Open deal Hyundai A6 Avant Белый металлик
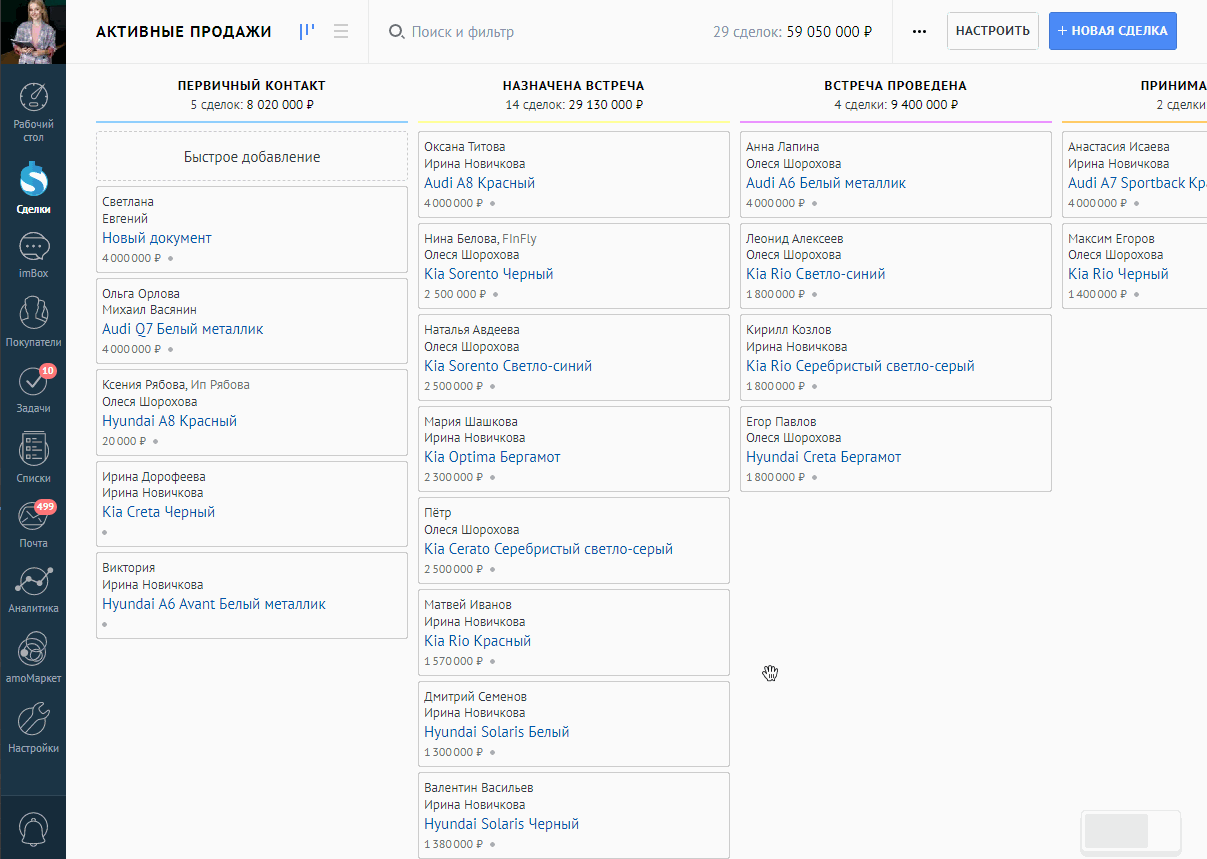The height and width of the screenshot is (859, 1207). (214, 604)
